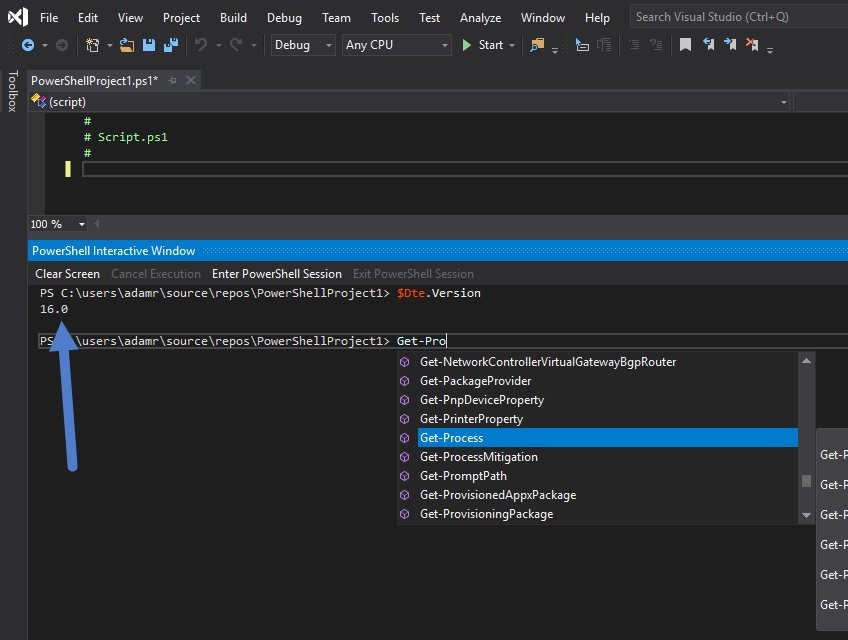Switch to the PowerShellProject1.ps1 tab
Viewport: 848px width, 640px height.
click(x=94, y=80)
